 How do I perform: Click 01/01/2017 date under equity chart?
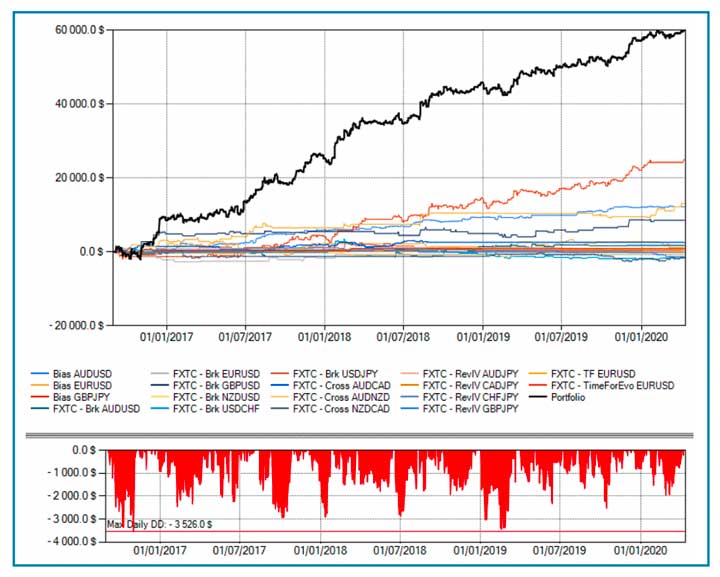tap(167, 337)
